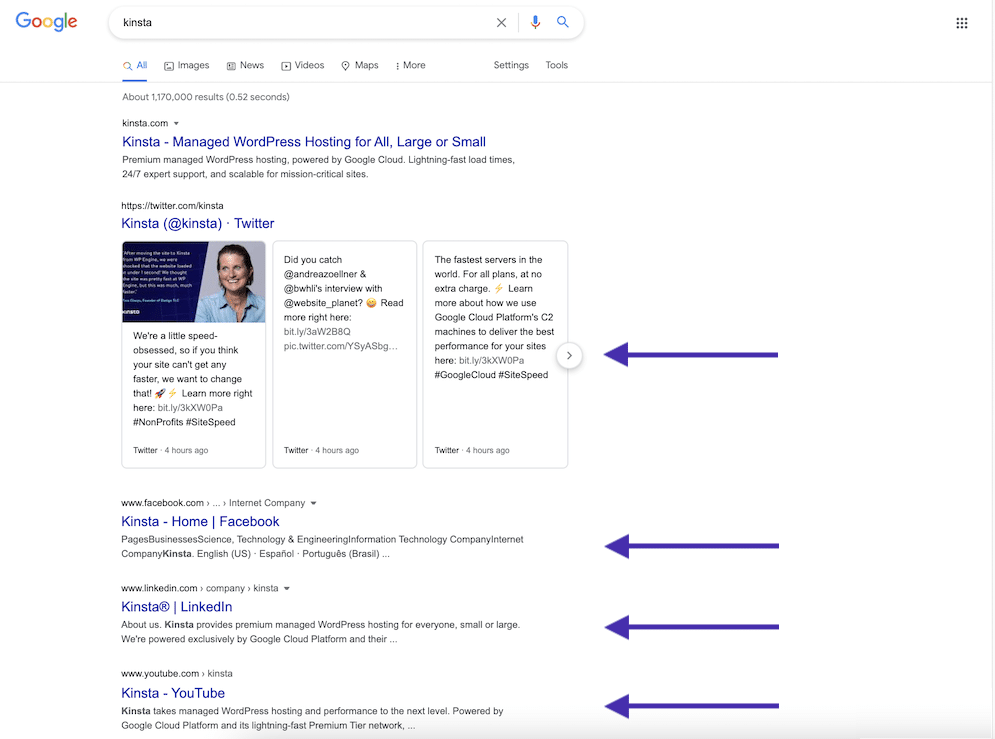Viewport: 995px width, 739px height.
Task: Open the Settings menu
Action: (511, 65)
